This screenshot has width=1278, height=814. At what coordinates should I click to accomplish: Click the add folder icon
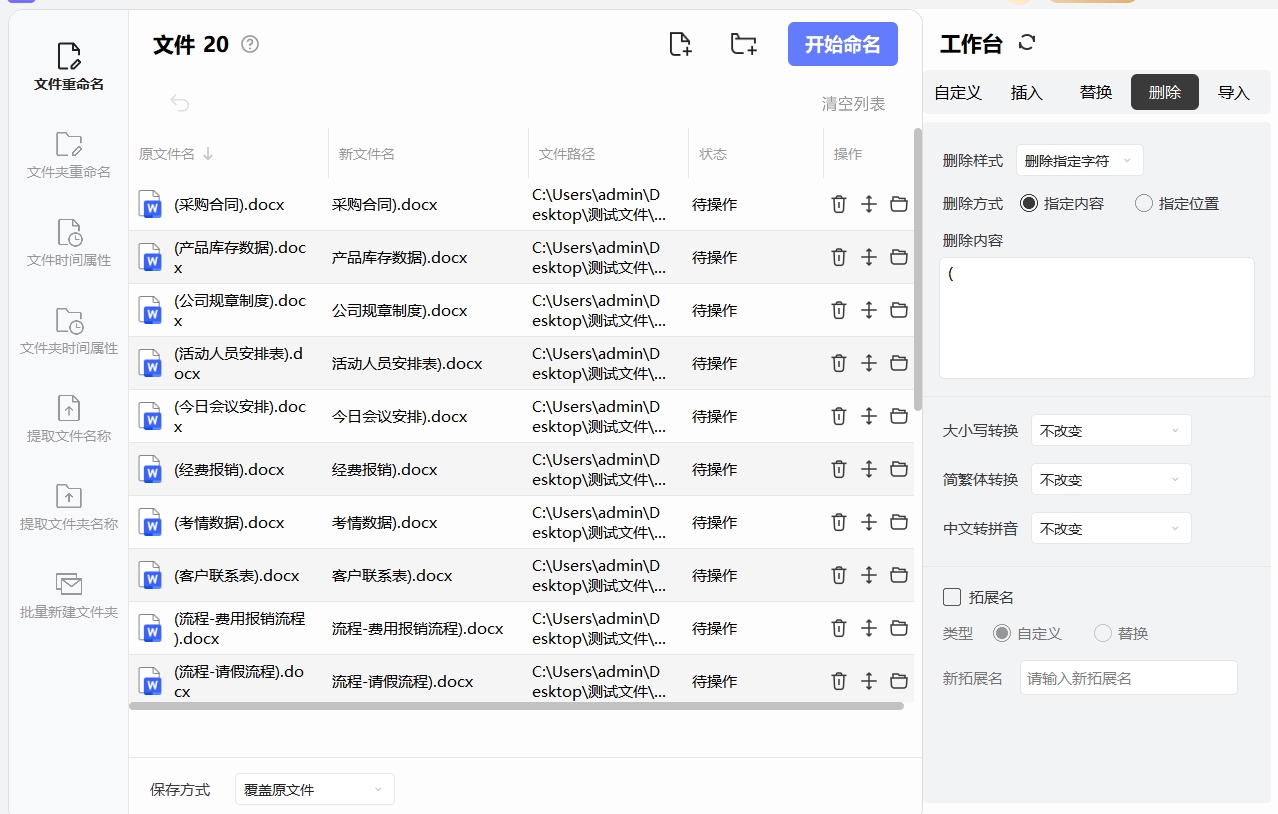(743, 44)
